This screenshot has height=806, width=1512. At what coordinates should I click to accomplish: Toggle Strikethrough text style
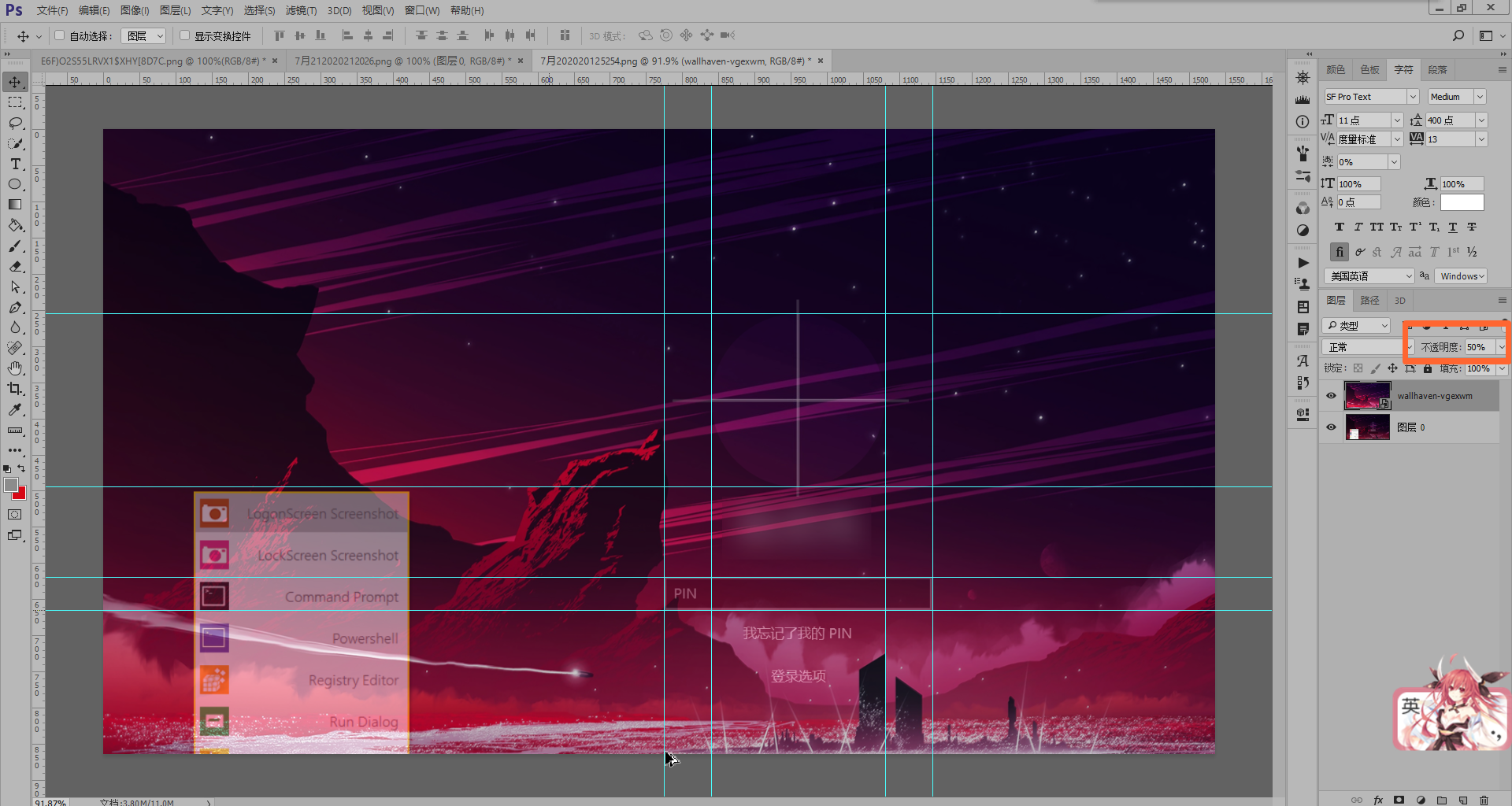(x=1472, y=227)
